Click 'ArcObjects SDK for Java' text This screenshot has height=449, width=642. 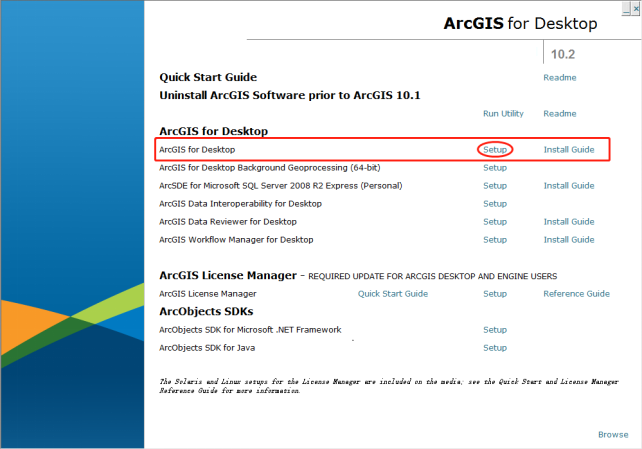(x=207, y=347)
